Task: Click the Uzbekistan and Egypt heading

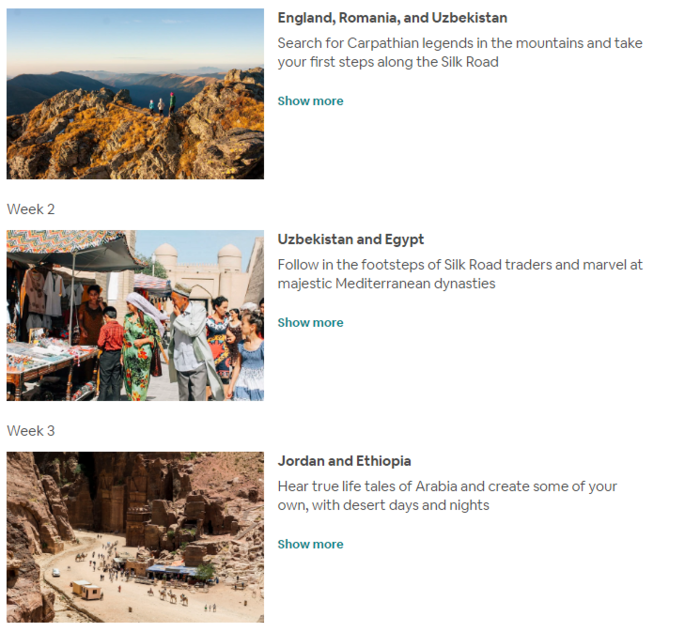Action: [x=351, y=240]
